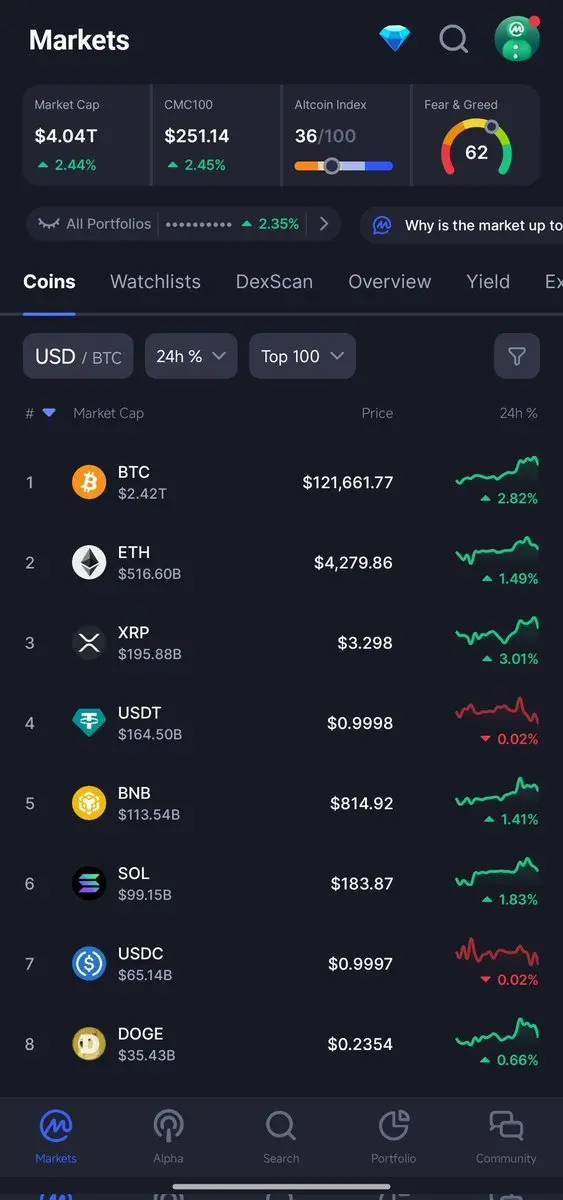This screenshot has width=563, height=1200.
Task: Switch to the Watchlists tab
Action: 155,282
